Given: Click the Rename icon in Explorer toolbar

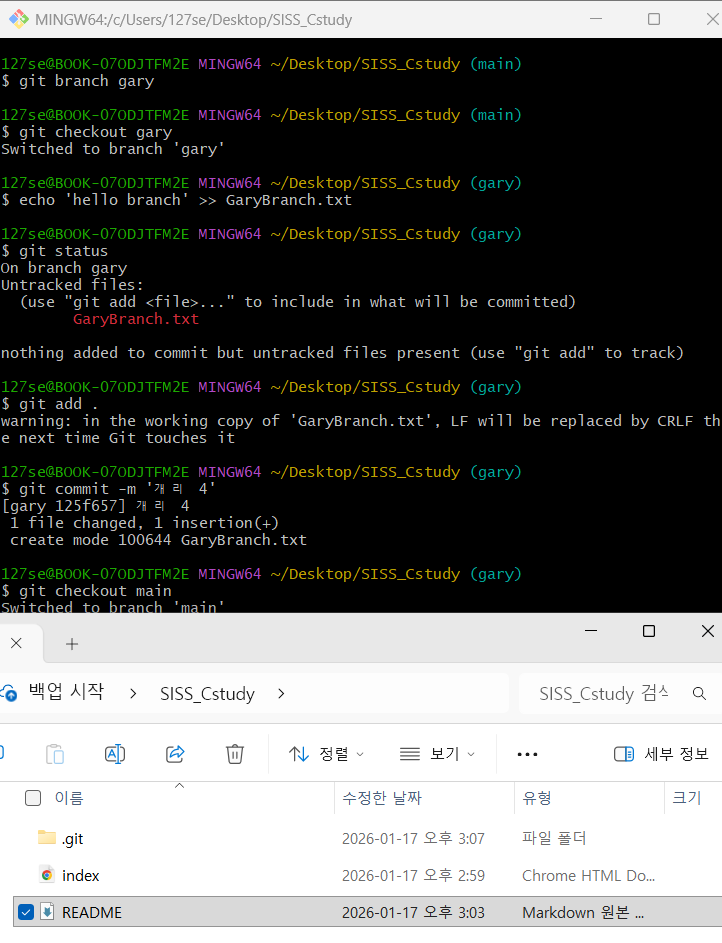Looking at the screenshot, I should (x=115, y=754).
